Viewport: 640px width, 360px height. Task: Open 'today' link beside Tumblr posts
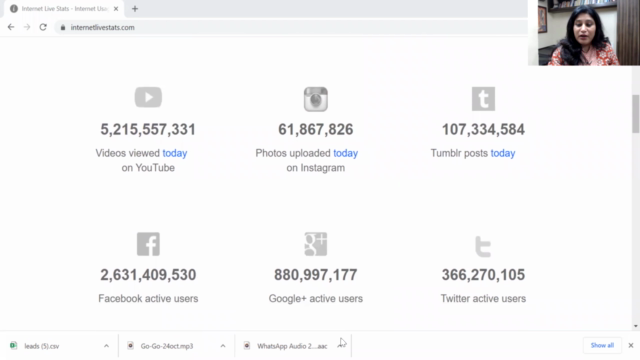[x=503, y=153]
